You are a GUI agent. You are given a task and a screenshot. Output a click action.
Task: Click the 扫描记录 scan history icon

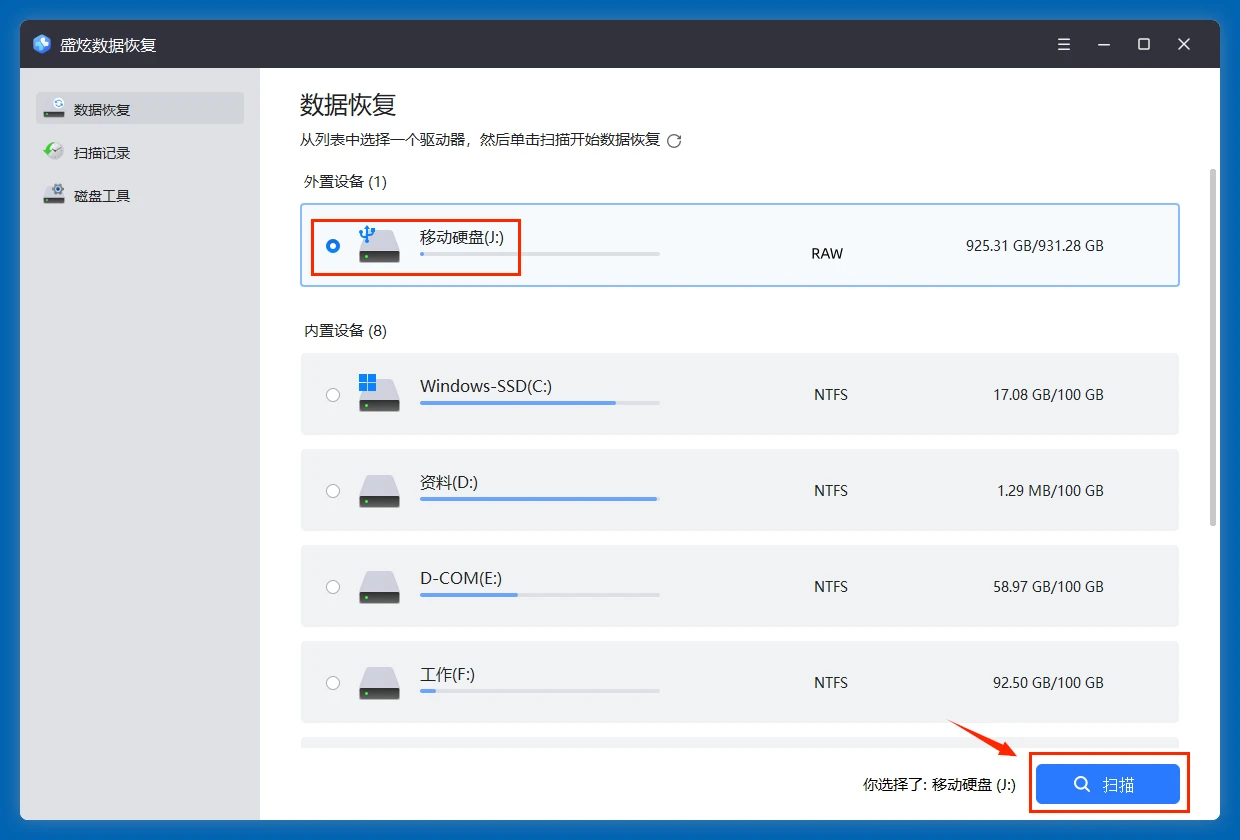click(x=53, y=151)
